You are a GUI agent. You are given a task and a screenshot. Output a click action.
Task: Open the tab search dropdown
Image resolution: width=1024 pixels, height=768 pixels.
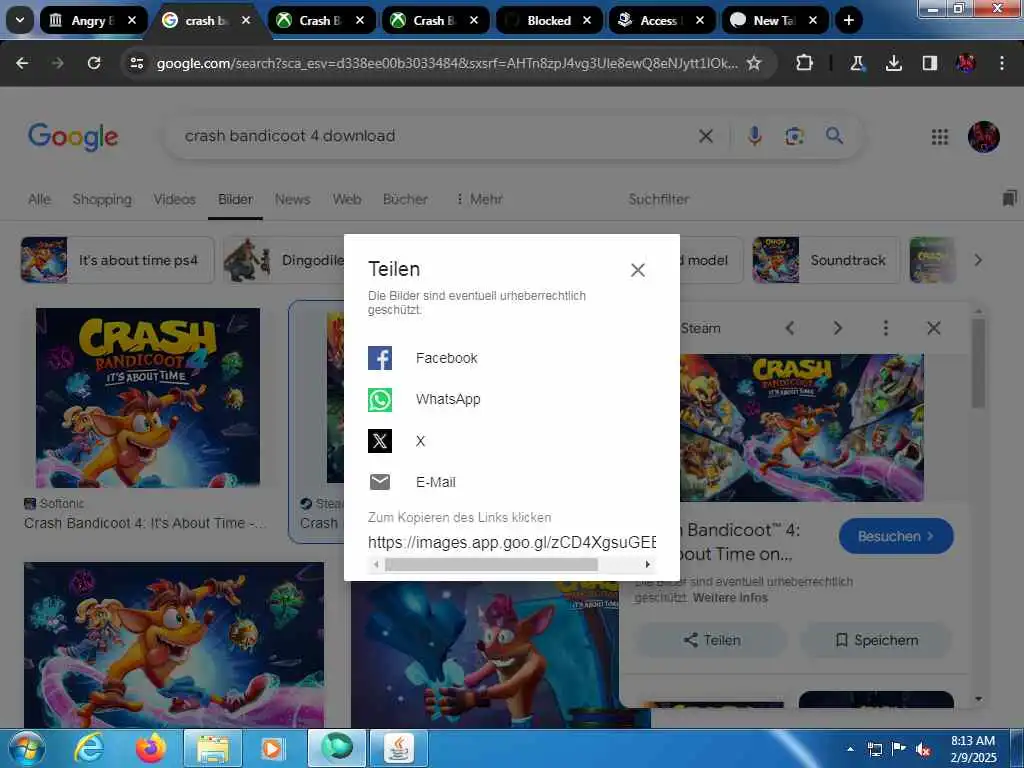tap(20, 20)
